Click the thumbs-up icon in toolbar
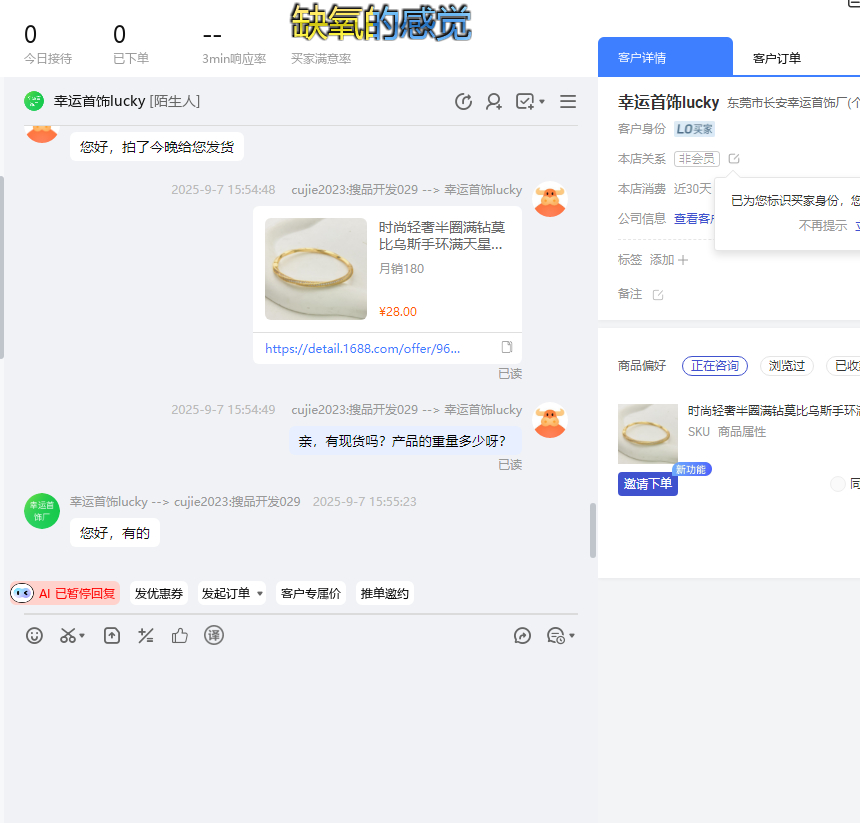The width and height of the screenshot is (860, 823). [x=180, y=635]
